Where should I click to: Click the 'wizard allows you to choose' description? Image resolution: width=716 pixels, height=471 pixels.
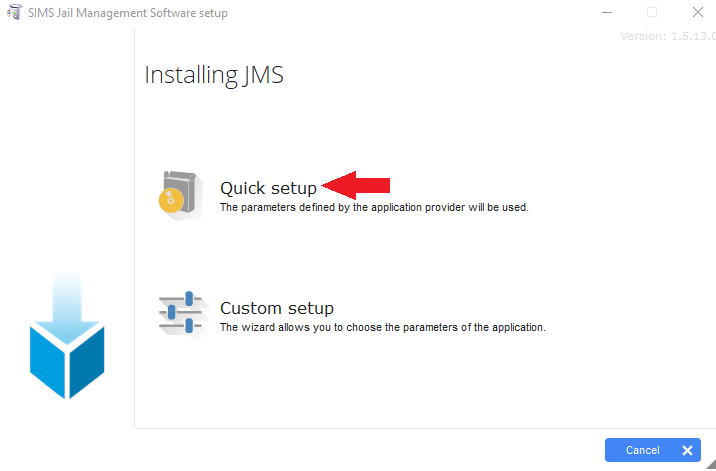383,328
